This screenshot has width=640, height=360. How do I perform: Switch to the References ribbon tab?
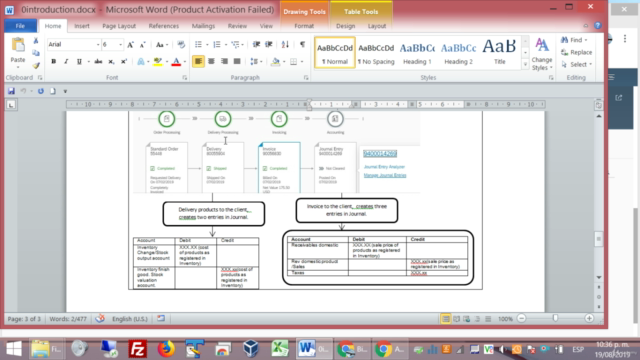pos(164,26)
